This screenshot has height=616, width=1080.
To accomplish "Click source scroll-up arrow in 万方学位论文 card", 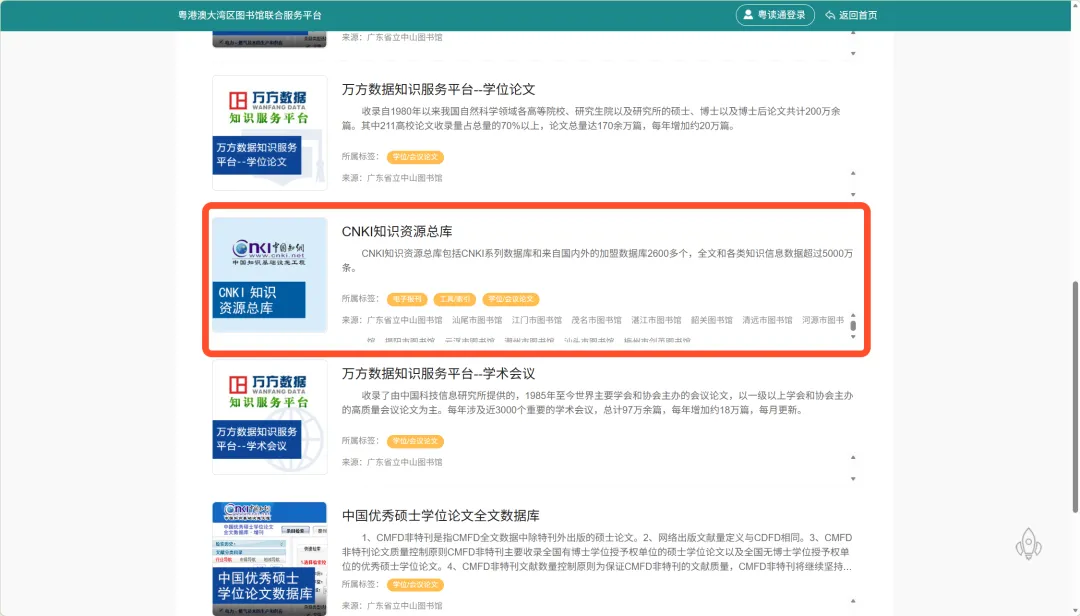I will 853,173.
